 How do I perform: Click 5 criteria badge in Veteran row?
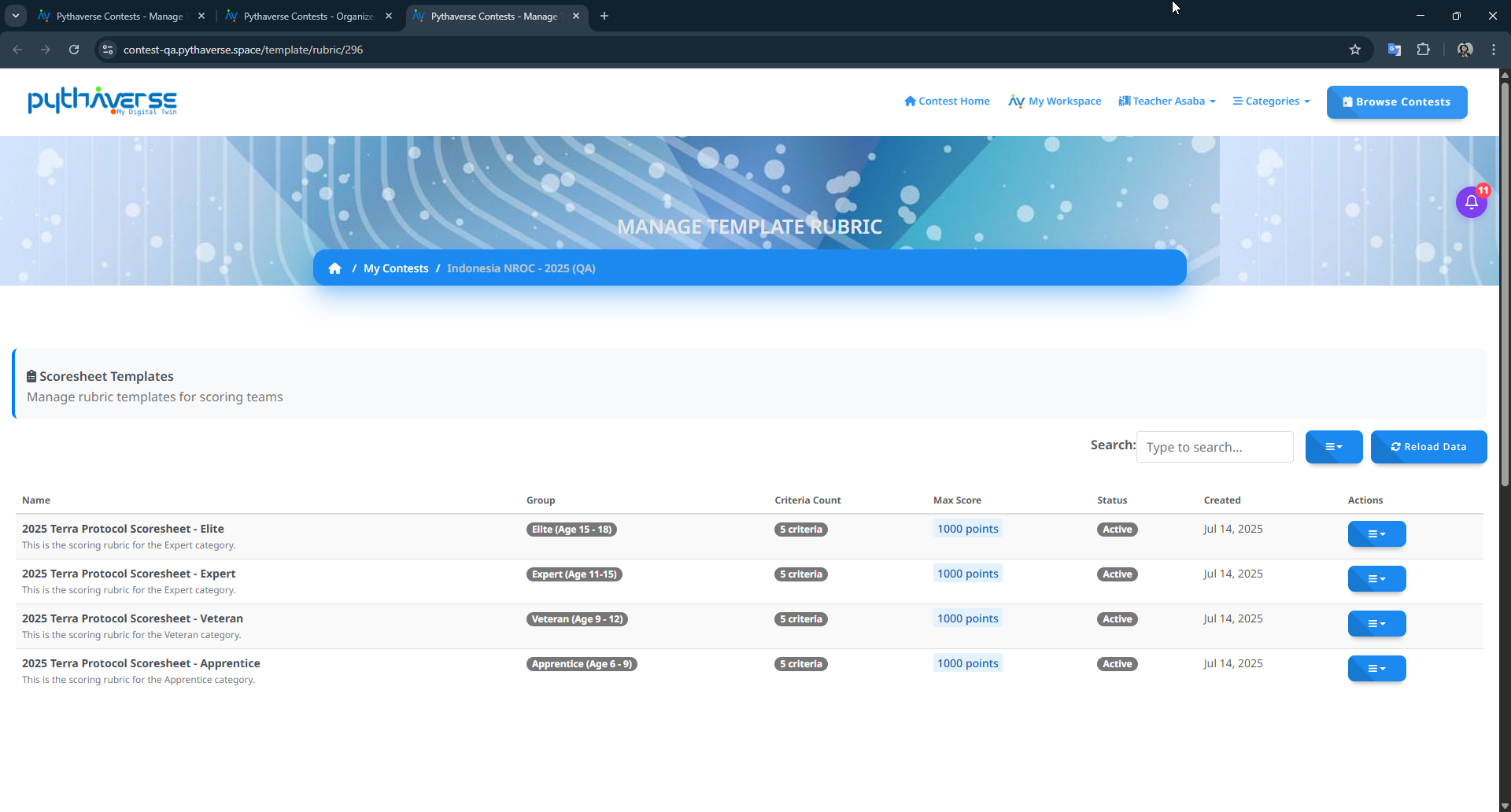800,619
